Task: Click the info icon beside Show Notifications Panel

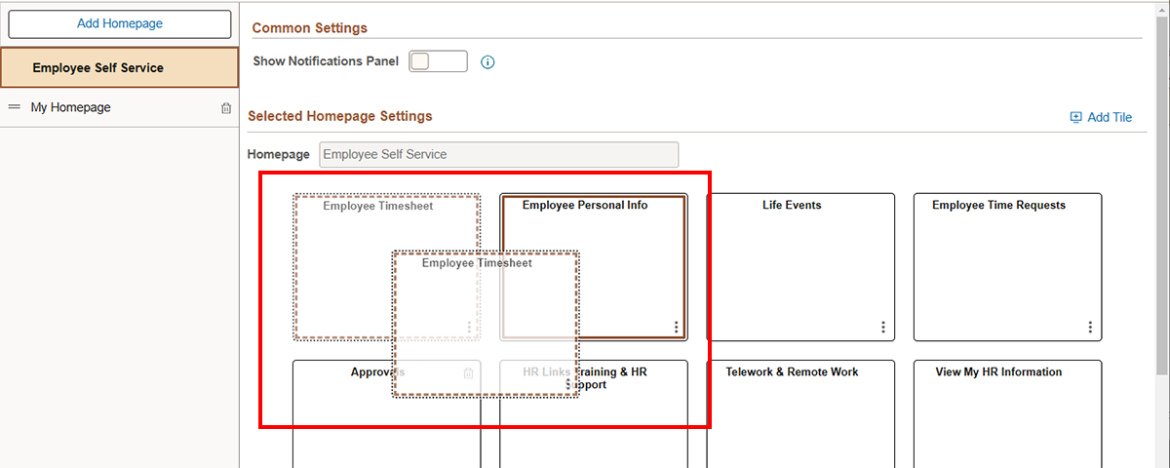Action: point(488,62)
